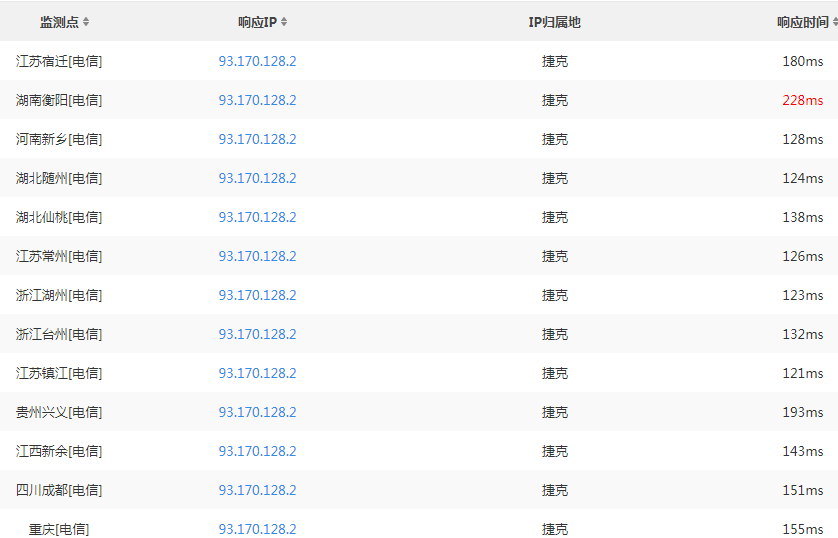Open IP link in 浙江湖州[电信] row

(x=257, y=295)
